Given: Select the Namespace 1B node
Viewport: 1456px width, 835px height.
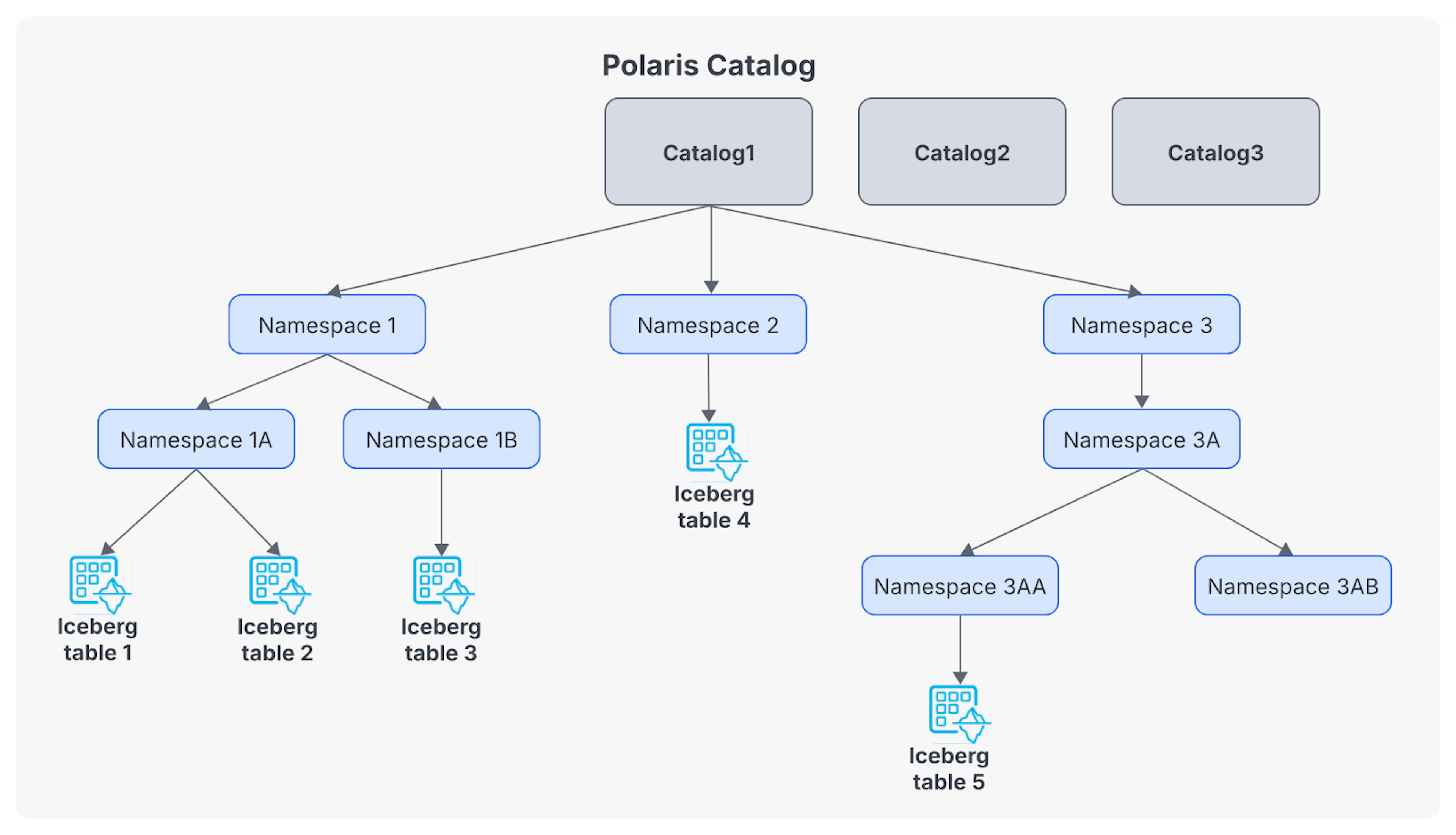Looking at the screenshot, I should (x=442, y=439).
